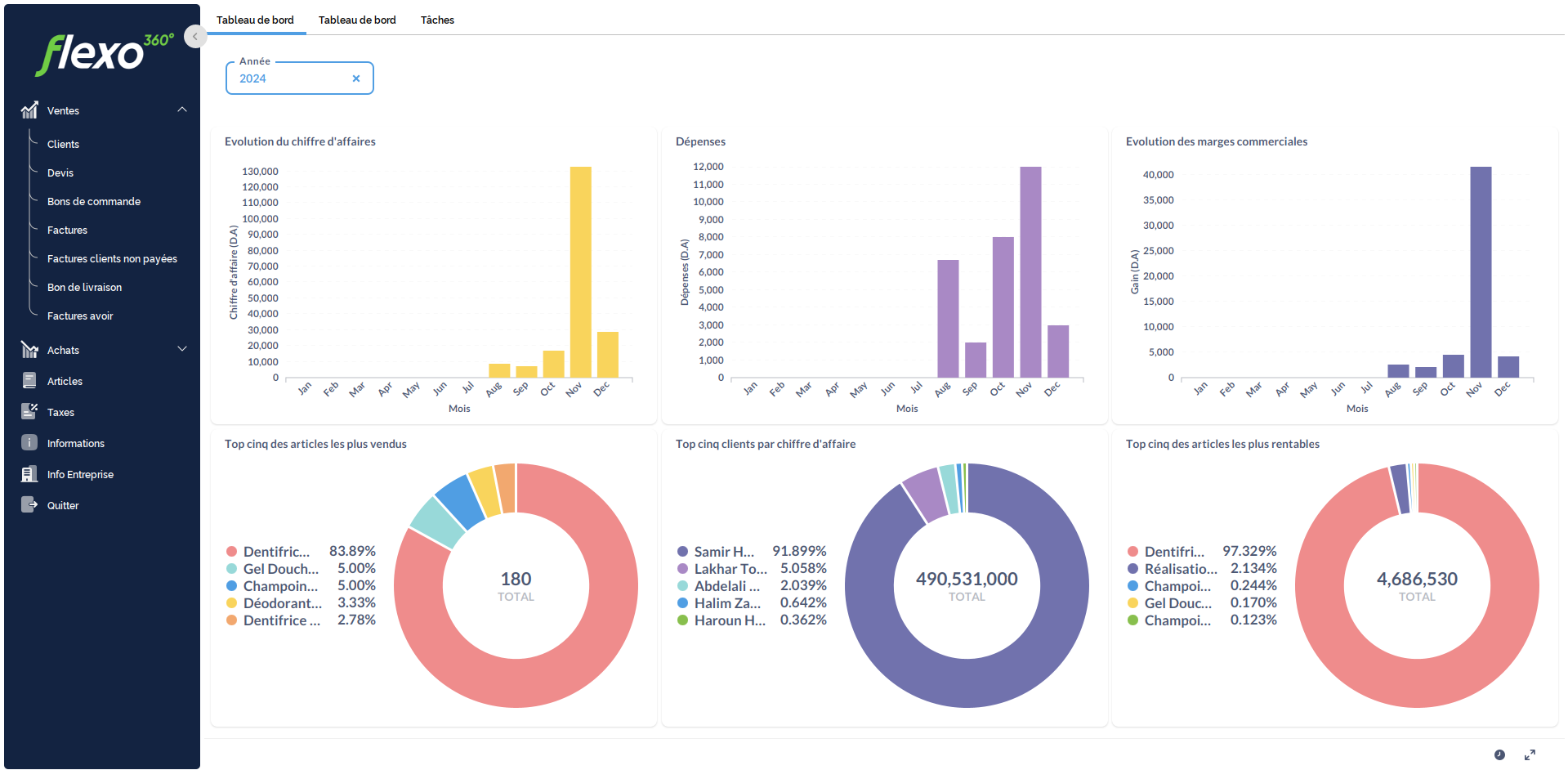Screen dimensions: 1568x770
Task: Open the Année dropdown field
Action: (x=290, y=78)
